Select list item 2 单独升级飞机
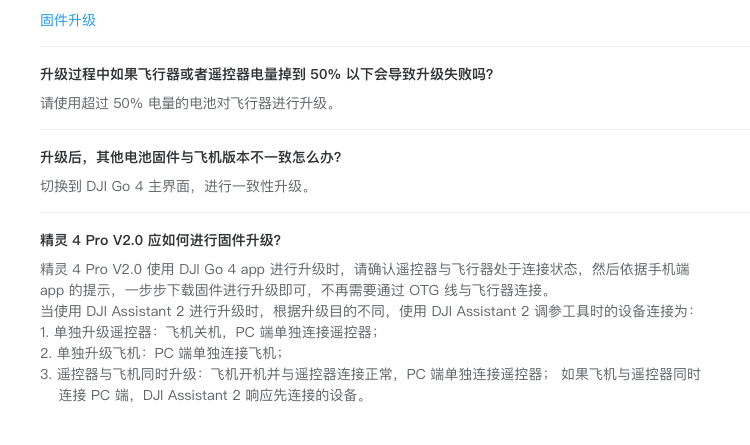Image resolution: width=750 pixels, height=445 pixels. (x=162, y=353)
